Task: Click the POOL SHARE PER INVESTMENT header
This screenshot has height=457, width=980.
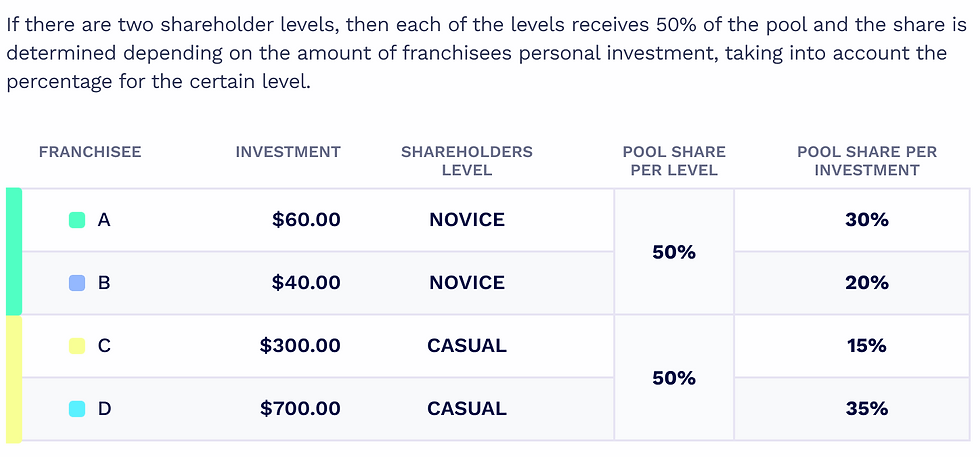Action: point(867,161)
